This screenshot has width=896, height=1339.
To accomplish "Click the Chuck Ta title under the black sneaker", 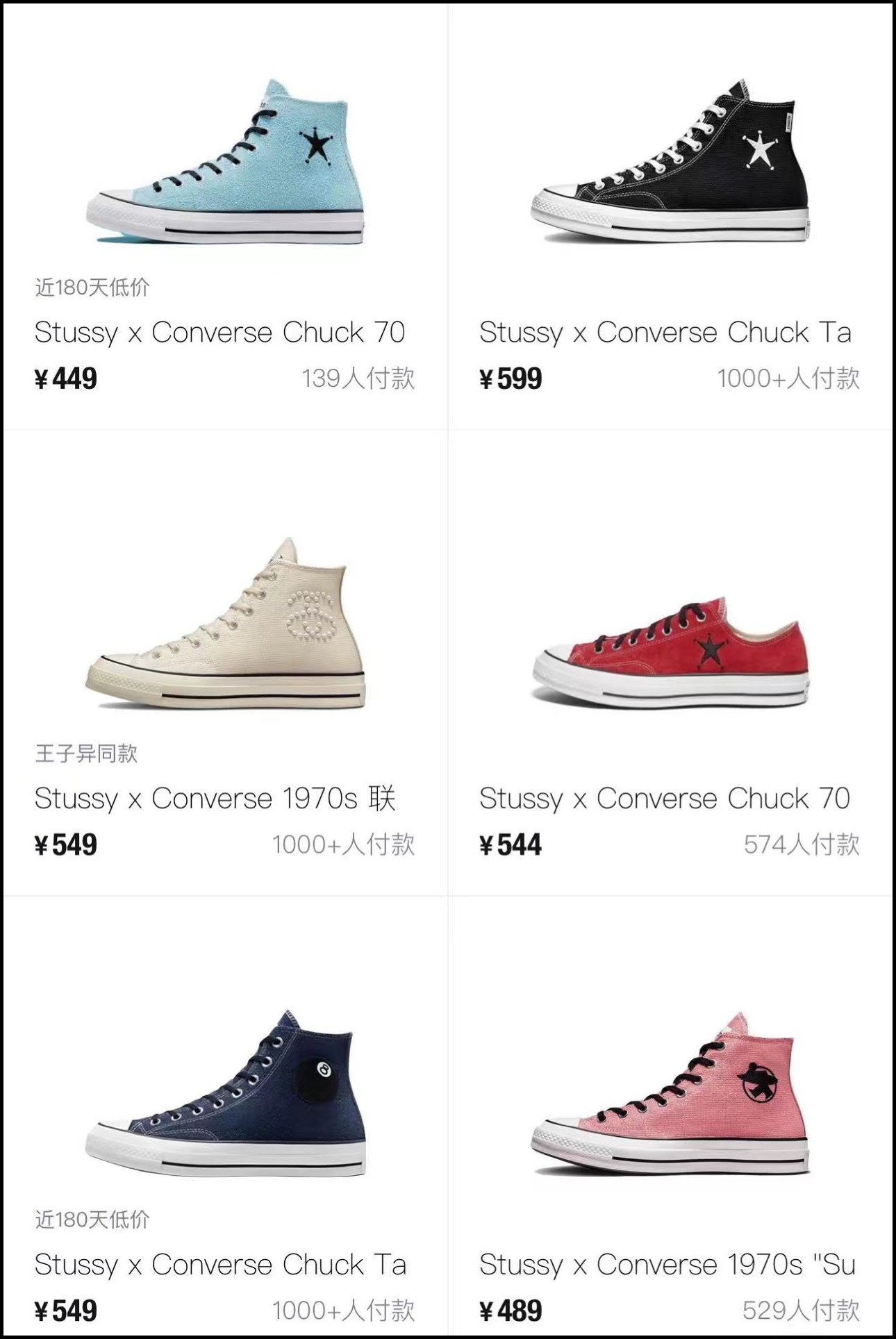I will pos(665,333).
